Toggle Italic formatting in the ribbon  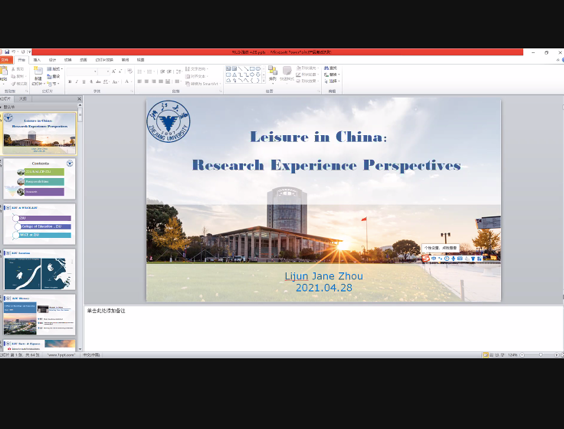[x=77, y=82]
